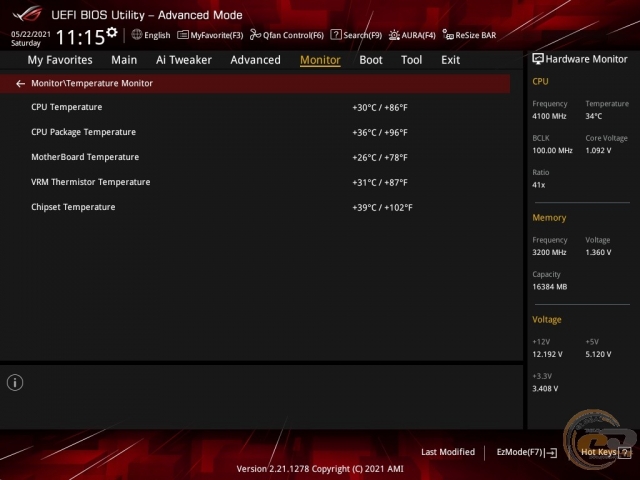This screenshot has width=640, height=480.
Task: Click the CPU section heading
Action: click(540, 82)
